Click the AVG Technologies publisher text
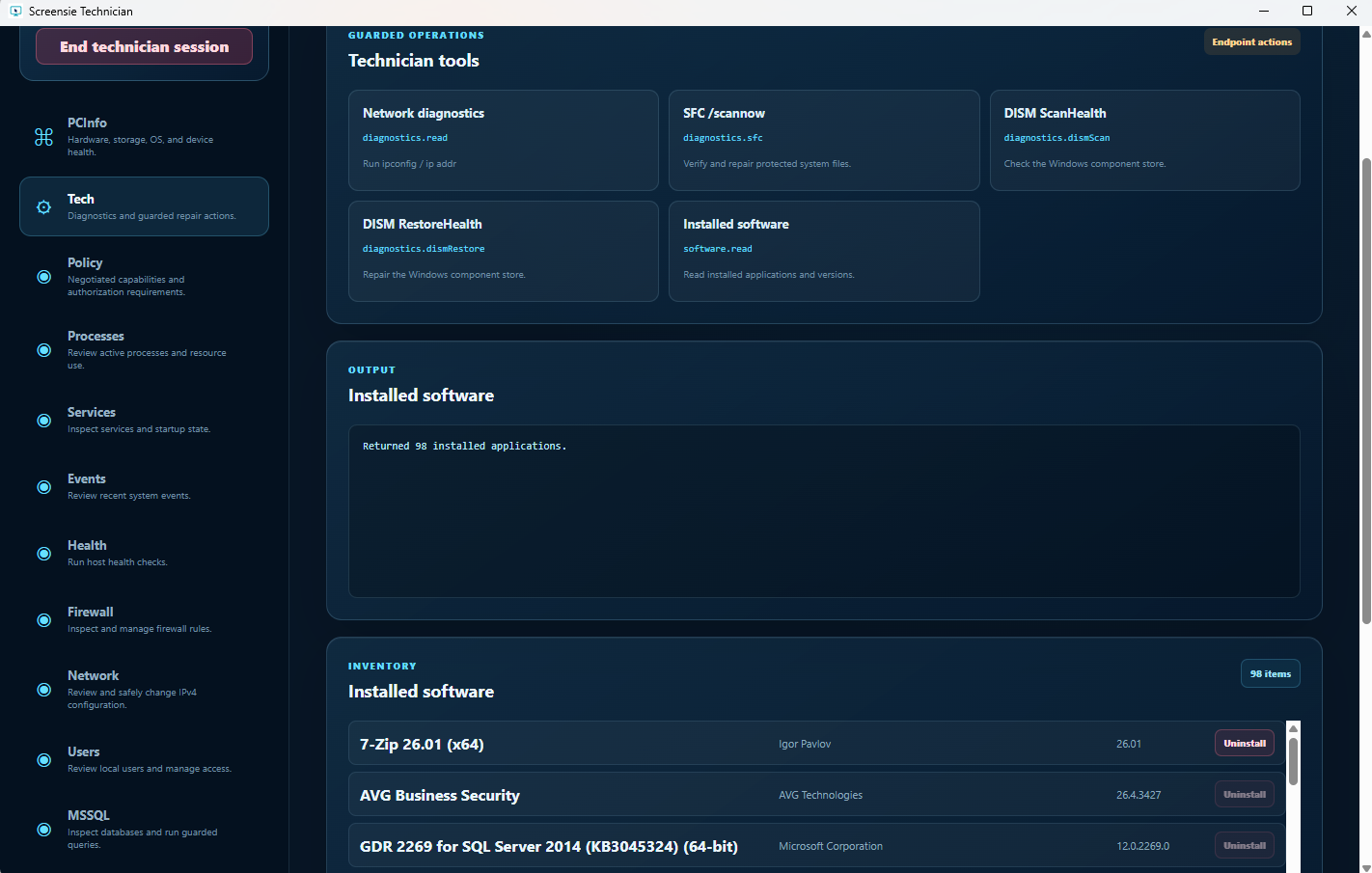The height and width of the screenshot is (873, 1372). tap(821, 796)
